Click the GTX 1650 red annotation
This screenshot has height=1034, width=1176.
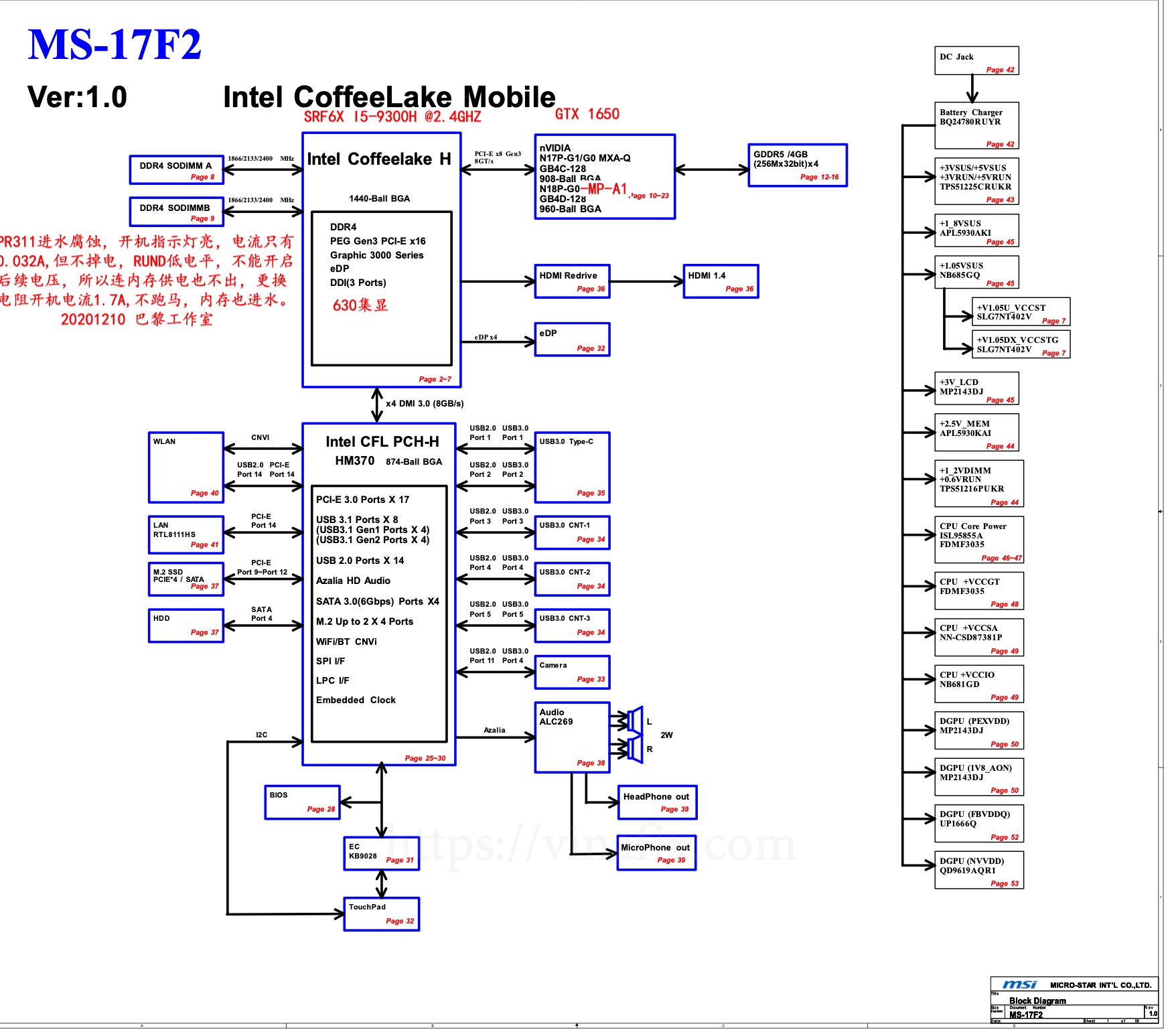587,114
